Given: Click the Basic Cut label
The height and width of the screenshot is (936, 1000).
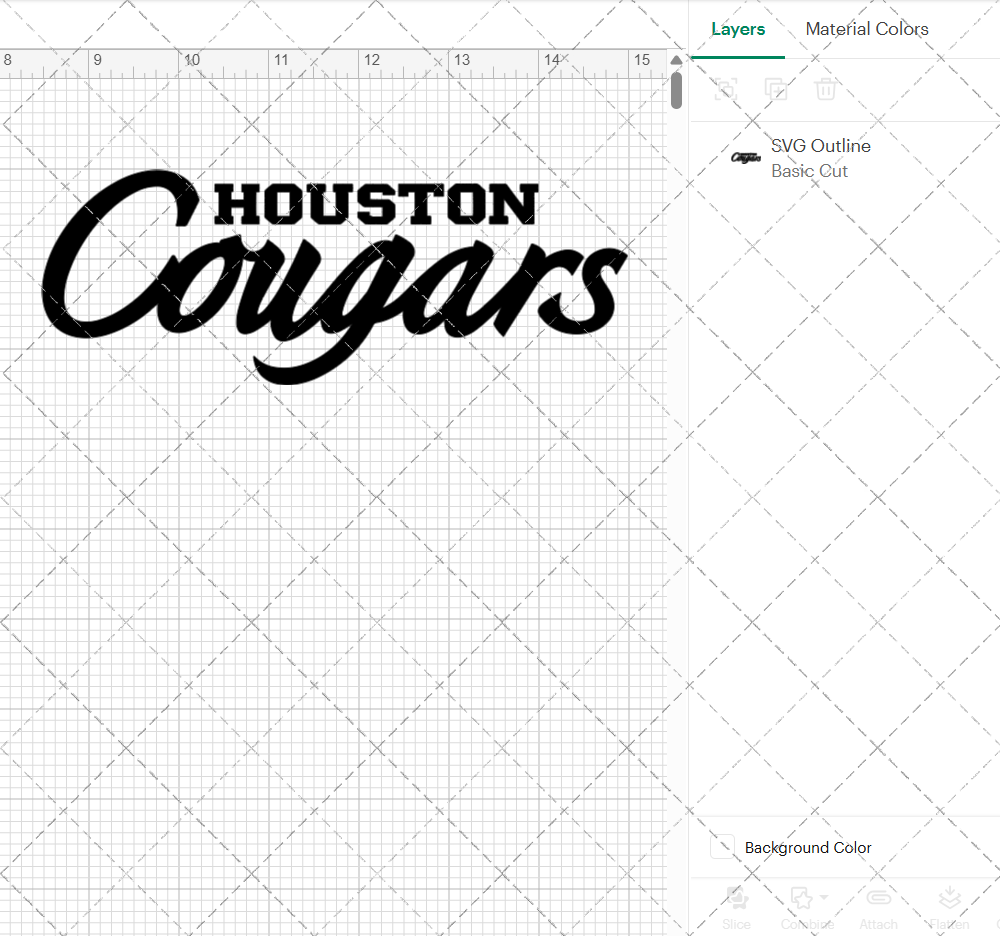Looking at the screenshot, I should click(809, 171).
